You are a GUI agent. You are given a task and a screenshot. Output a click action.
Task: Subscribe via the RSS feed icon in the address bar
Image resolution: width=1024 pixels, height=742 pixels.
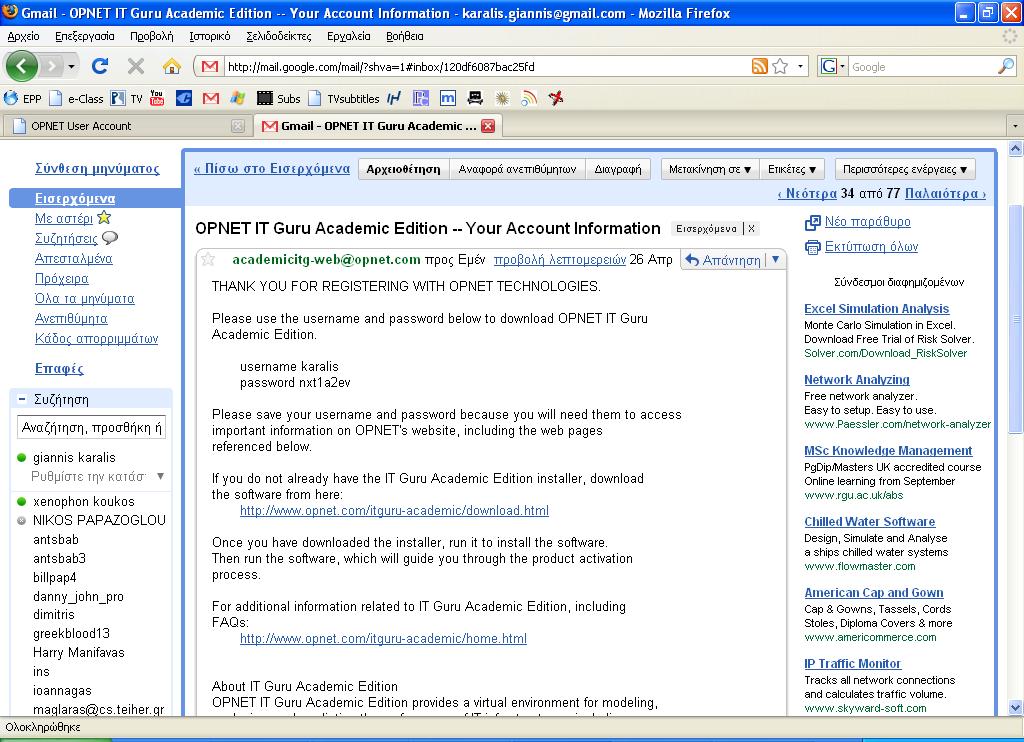pyautogui.click(x=760, y=66)
